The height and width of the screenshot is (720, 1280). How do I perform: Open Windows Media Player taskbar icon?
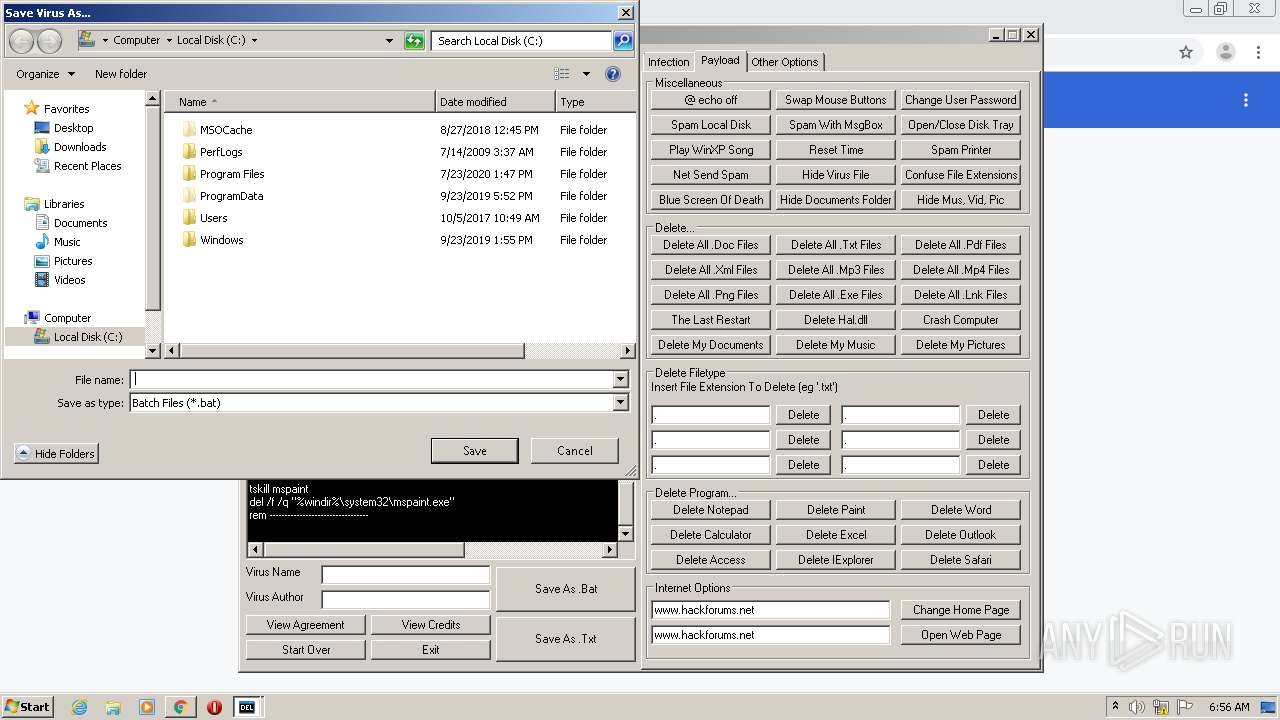[147, 707]
